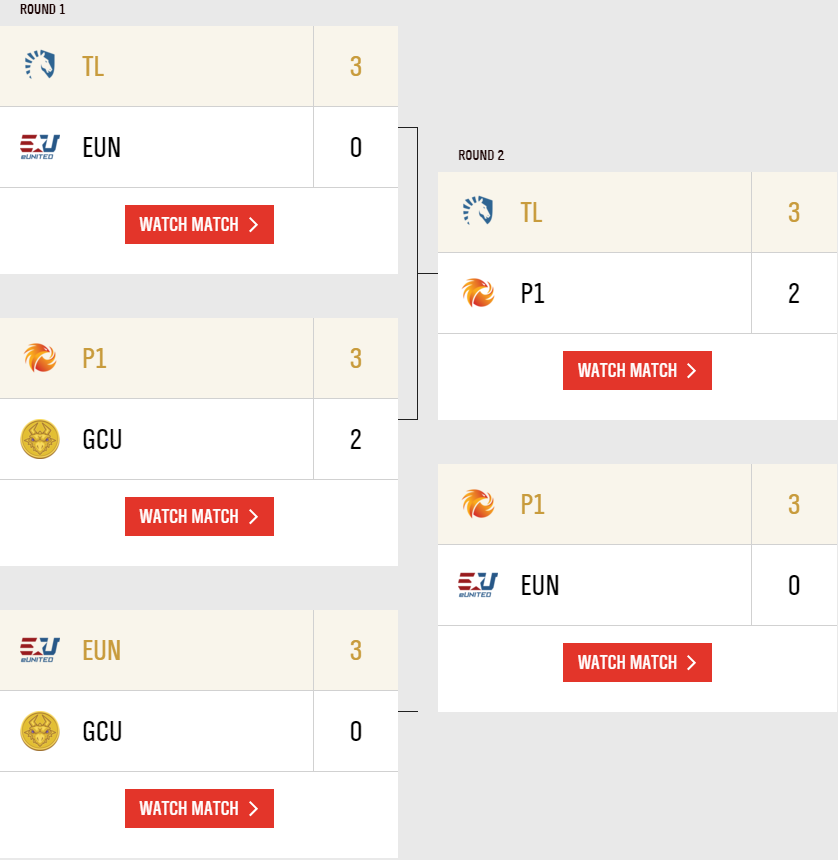Click eUnited logo in P1 vs EUN match
Viewport: 838px width, 860px height.
coord(478,585)
